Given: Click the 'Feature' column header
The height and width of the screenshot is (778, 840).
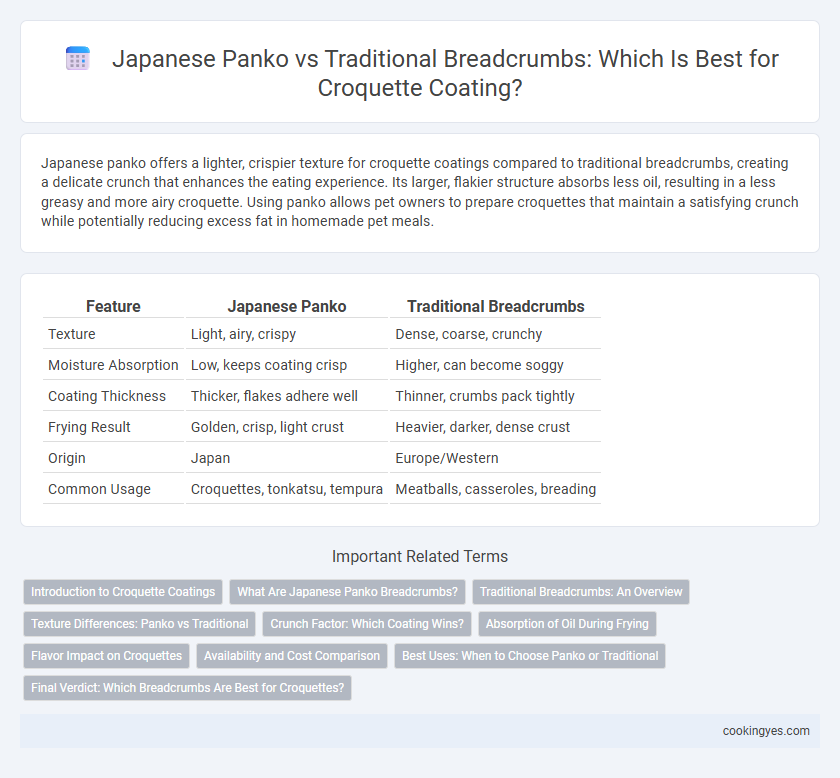Looking at the screenshot, I should click(113, 306).
